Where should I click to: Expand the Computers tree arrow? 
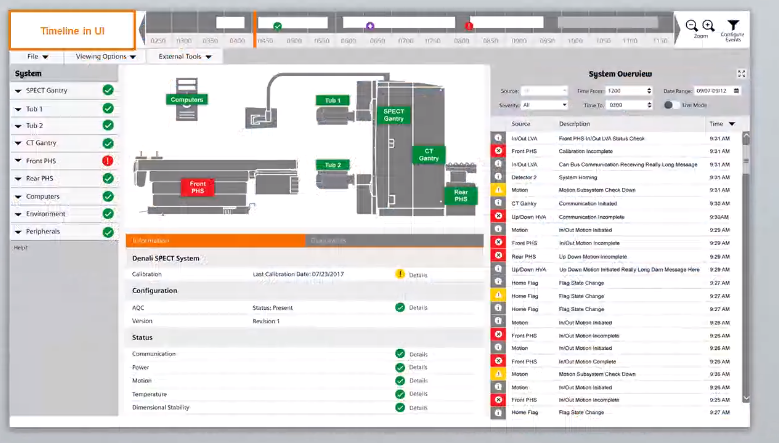point(18,197)
